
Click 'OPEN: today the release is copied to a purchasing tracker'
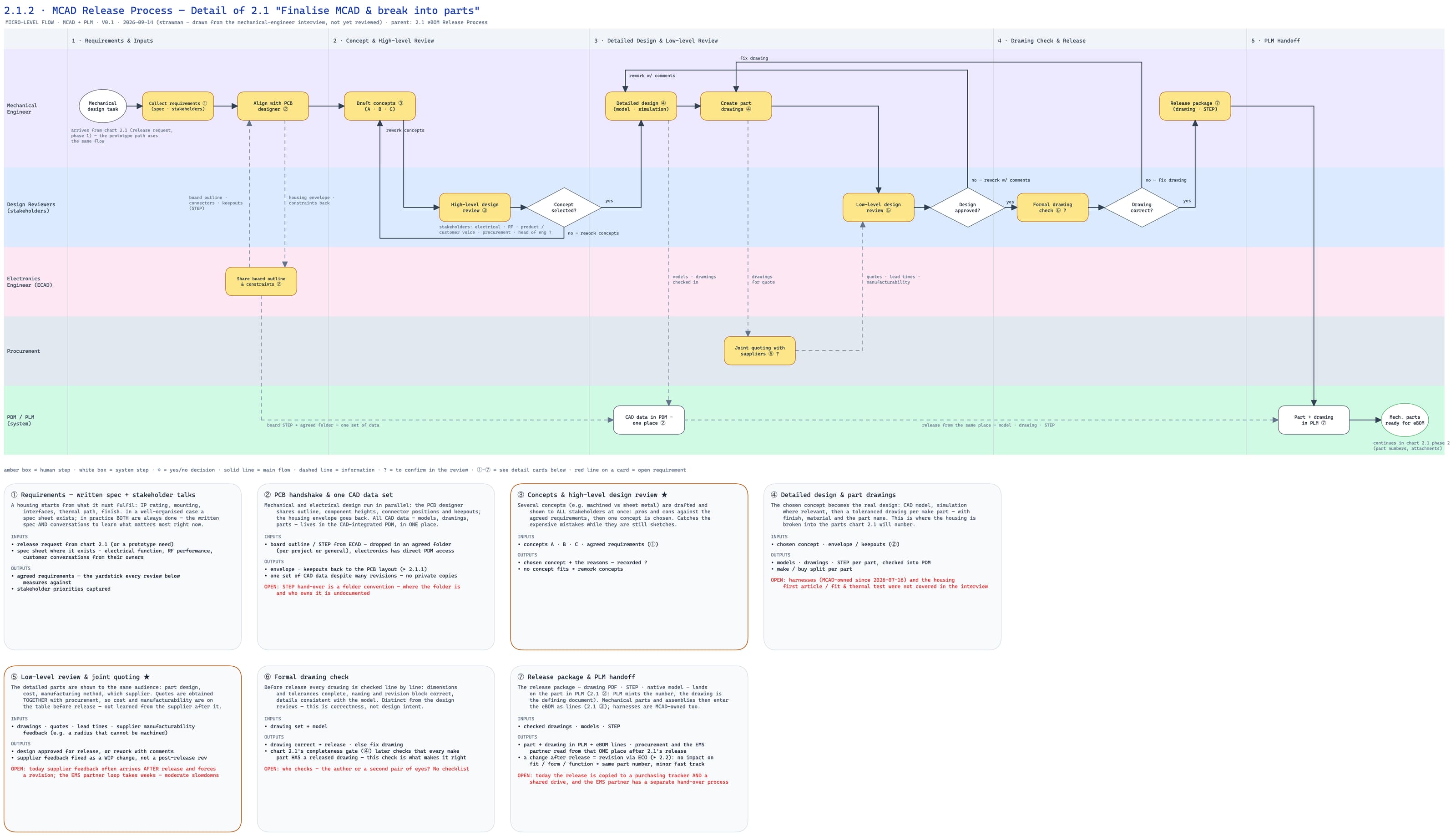[623, 779]
